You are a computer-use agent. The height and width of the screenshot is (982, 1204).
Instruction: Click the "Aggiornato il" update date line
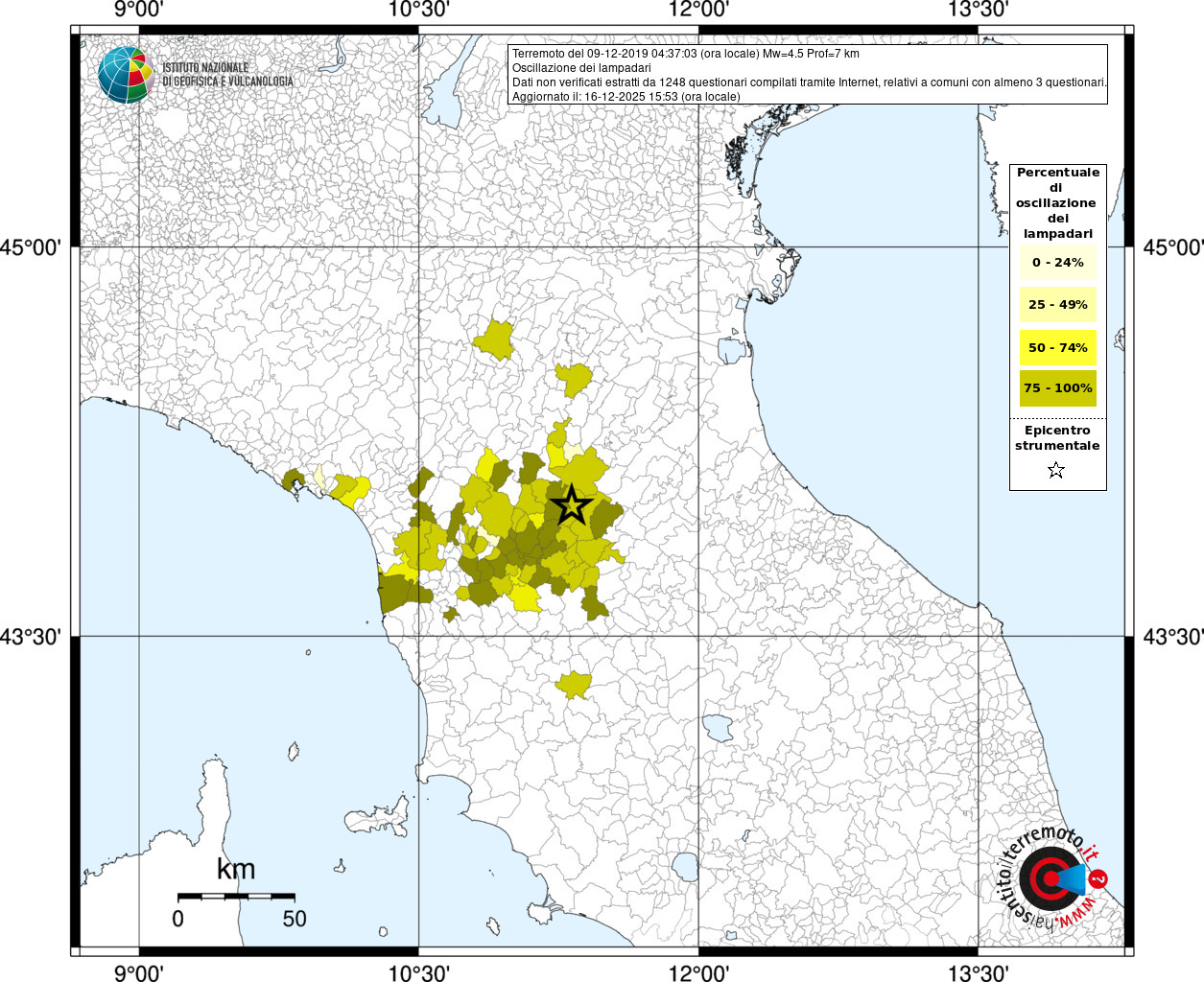[x=626, y=97]
